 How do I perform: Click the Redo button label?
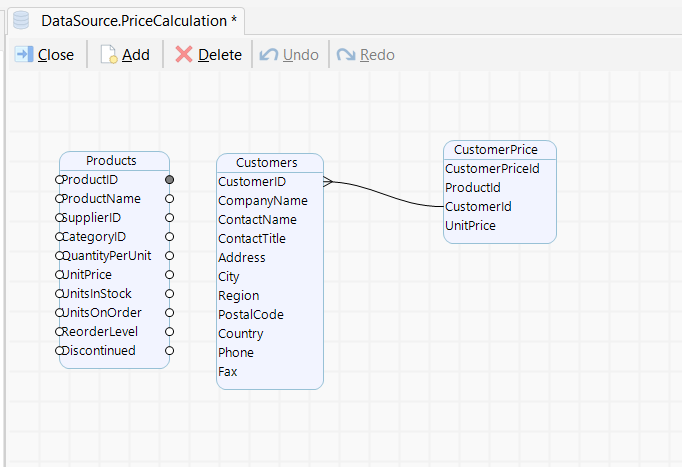[x=377, y=55]
